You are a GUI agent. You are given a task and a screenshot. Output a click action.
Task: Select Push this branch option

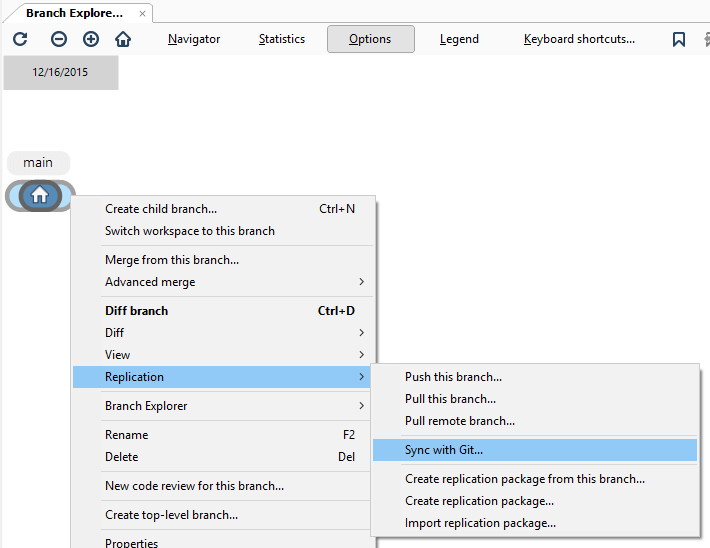pos(453,377)
